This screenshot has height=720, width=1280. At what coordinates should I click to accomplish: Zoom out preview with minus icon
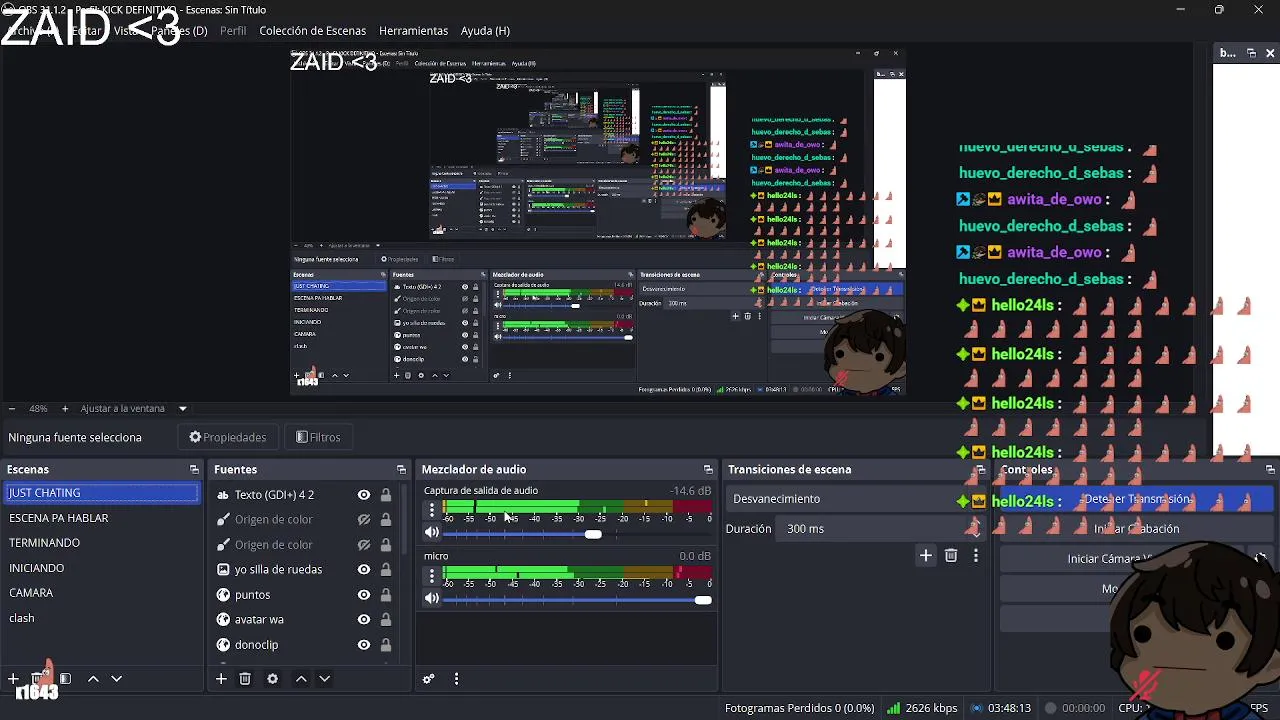pyautogui.click(x=11, y=408)
